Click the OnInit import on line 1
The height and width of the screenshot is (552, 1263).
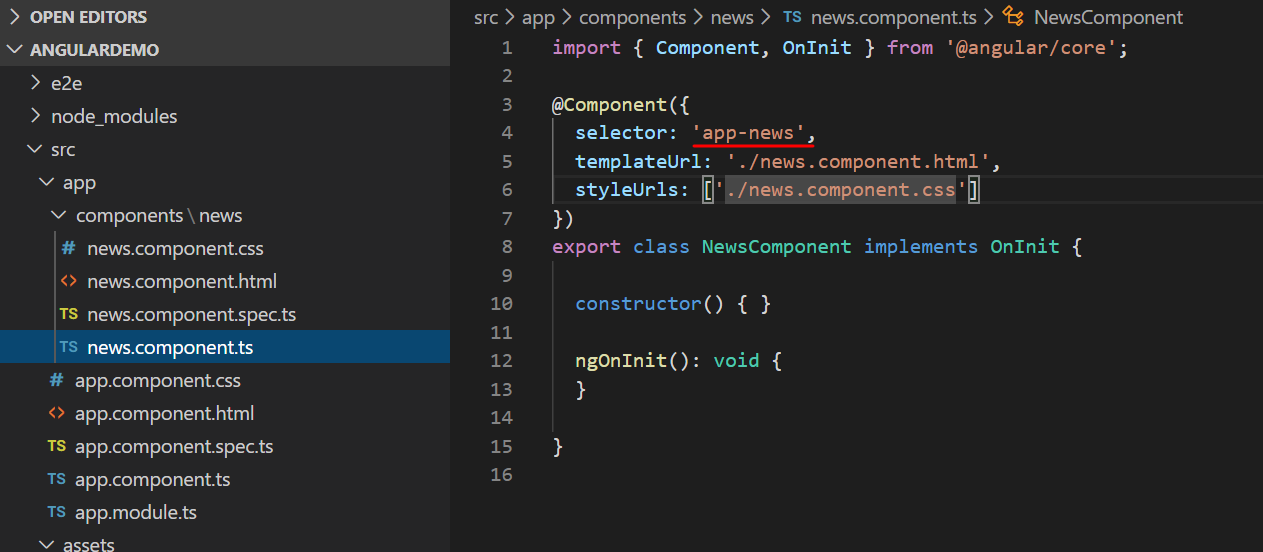click(817, 47)
